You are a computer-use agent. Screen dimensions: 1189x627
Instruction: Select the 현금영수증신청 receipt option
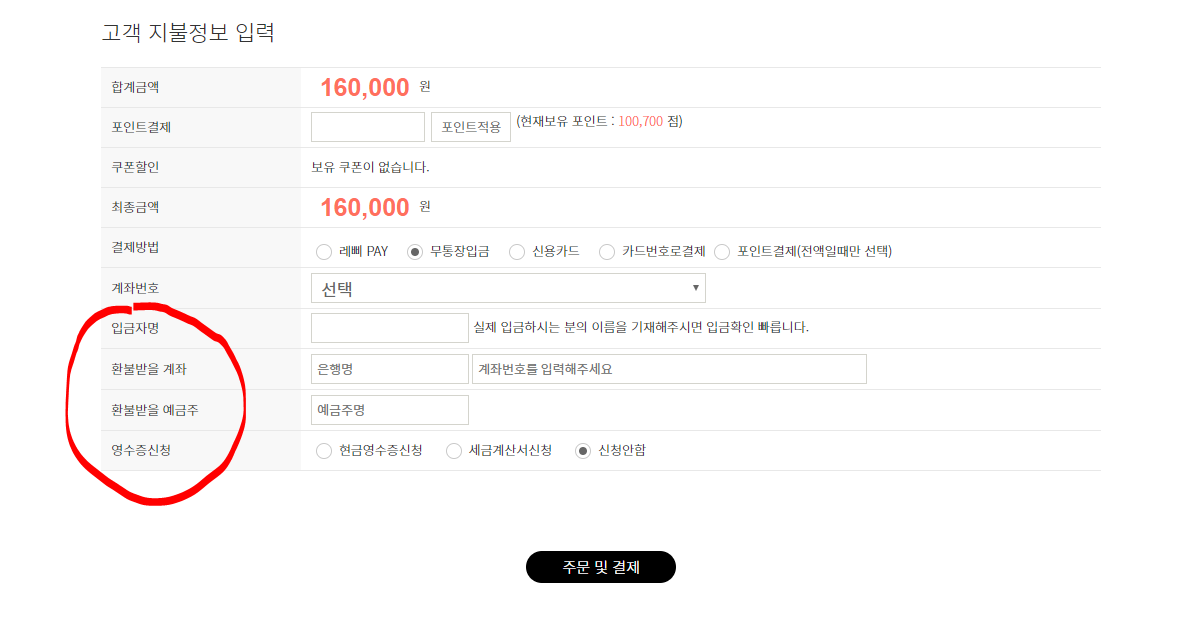(324, 451)
